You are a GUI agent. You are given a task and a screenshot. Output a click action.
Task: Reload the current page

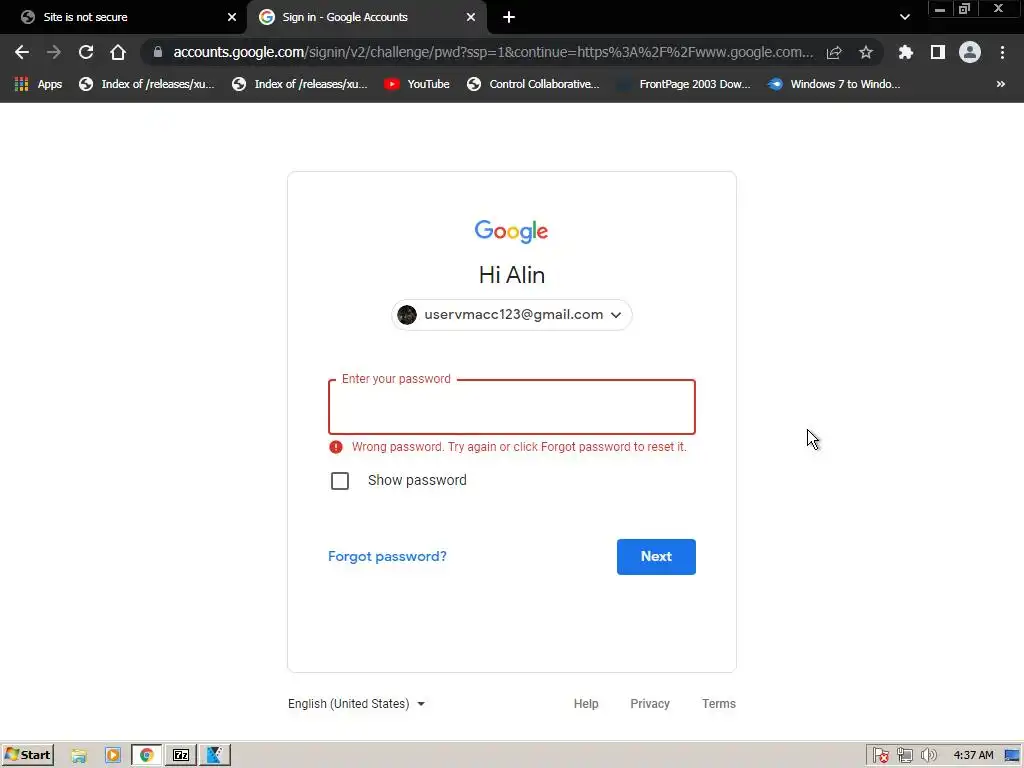(x=86, y=52)
